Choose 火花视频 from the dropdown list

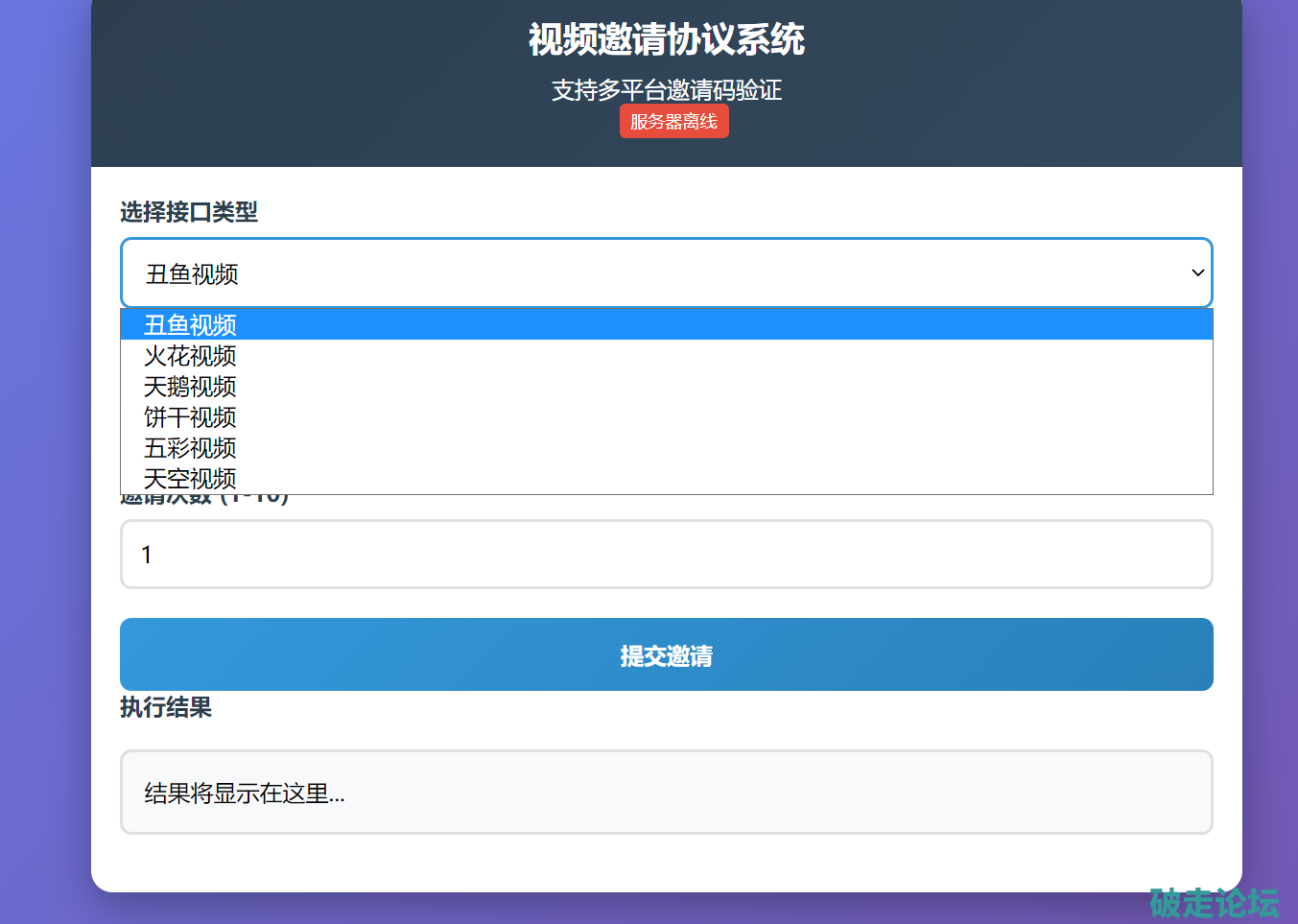(190, 356)
